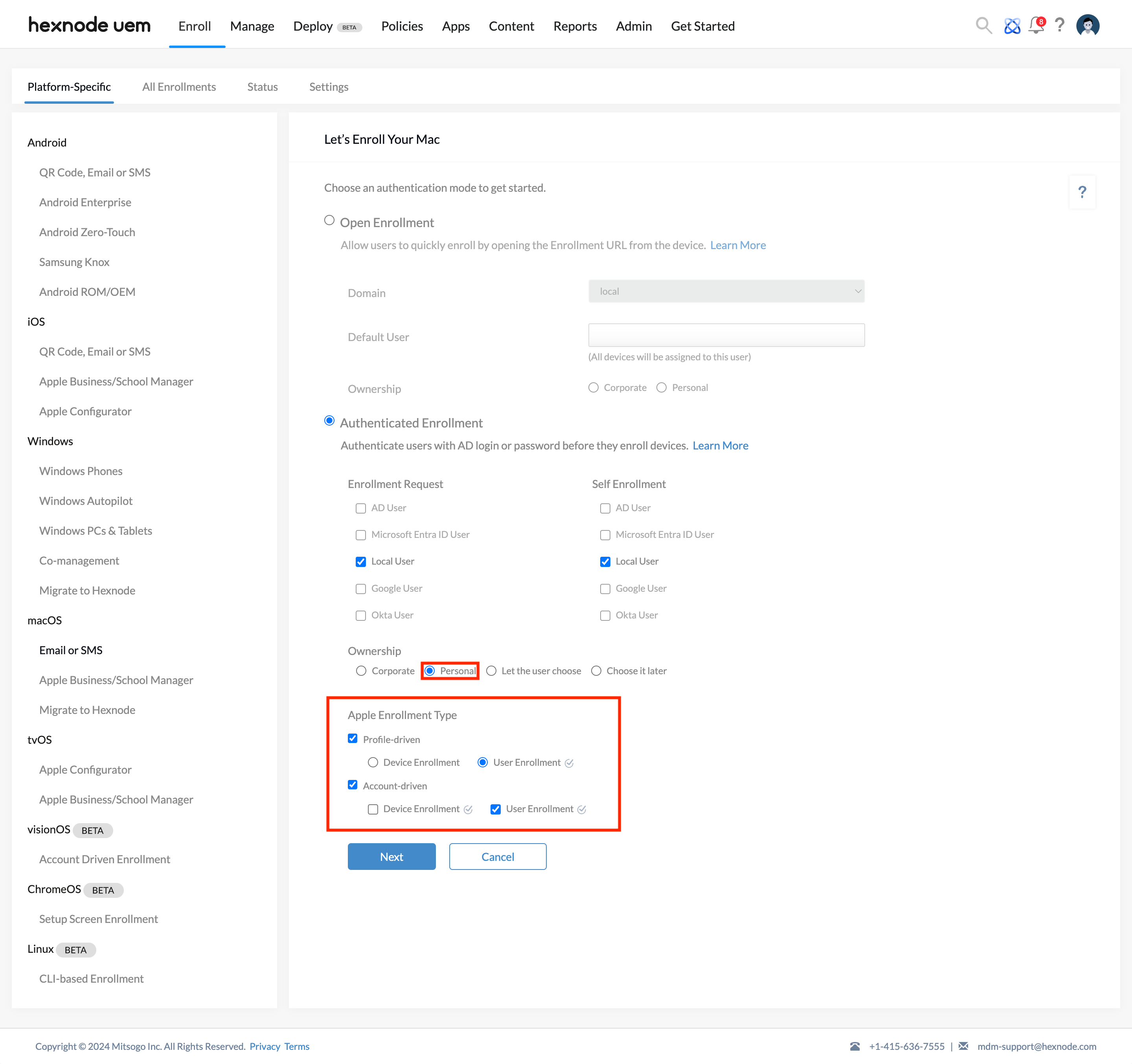Open Setup Screen Enrollment under ChromeOS

(x=99, y=919)
